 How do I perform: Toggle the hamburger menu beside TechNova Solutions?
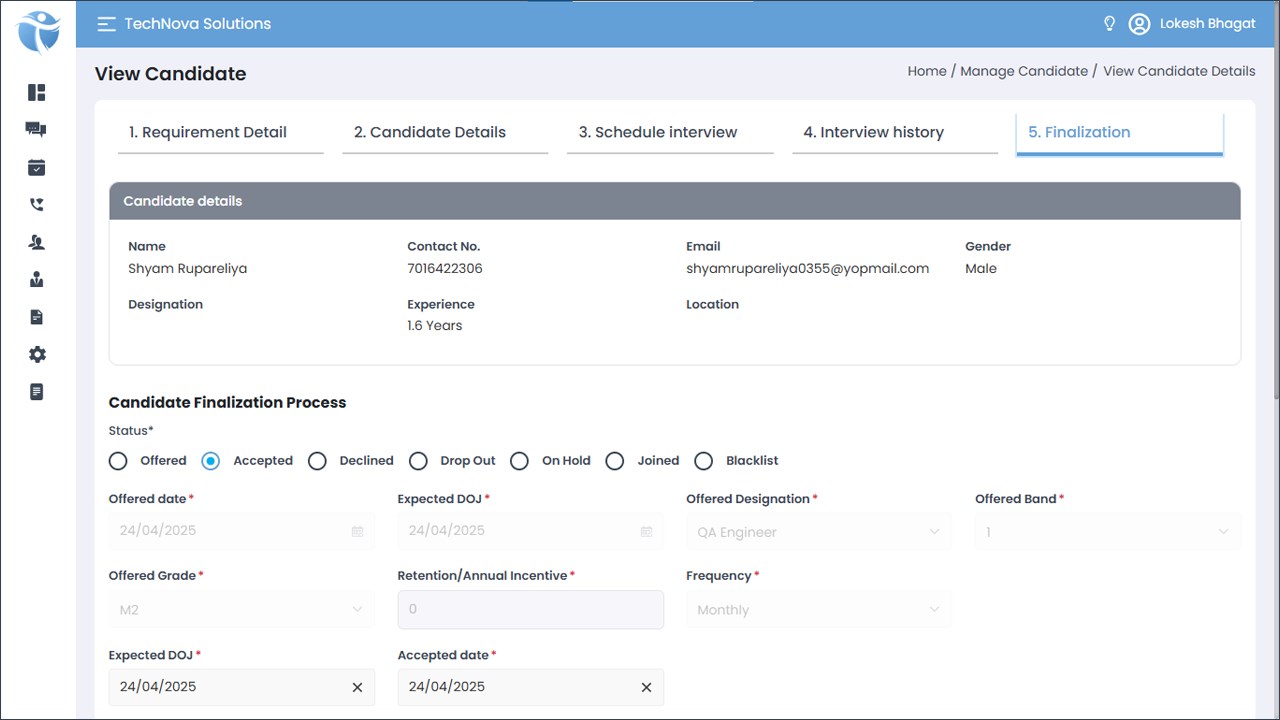[x=106, y=24]
